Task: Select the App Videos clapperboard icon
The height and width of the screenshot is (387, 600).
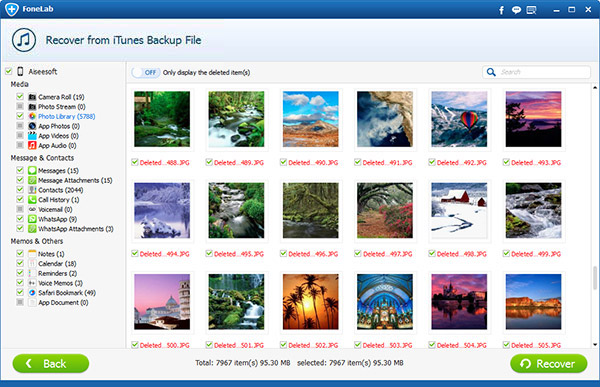Action: tap(32, 136)
